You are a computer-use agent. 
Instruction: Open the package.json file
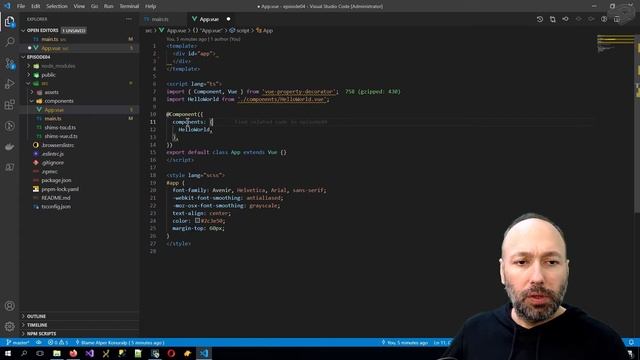(x=80, y=180)
